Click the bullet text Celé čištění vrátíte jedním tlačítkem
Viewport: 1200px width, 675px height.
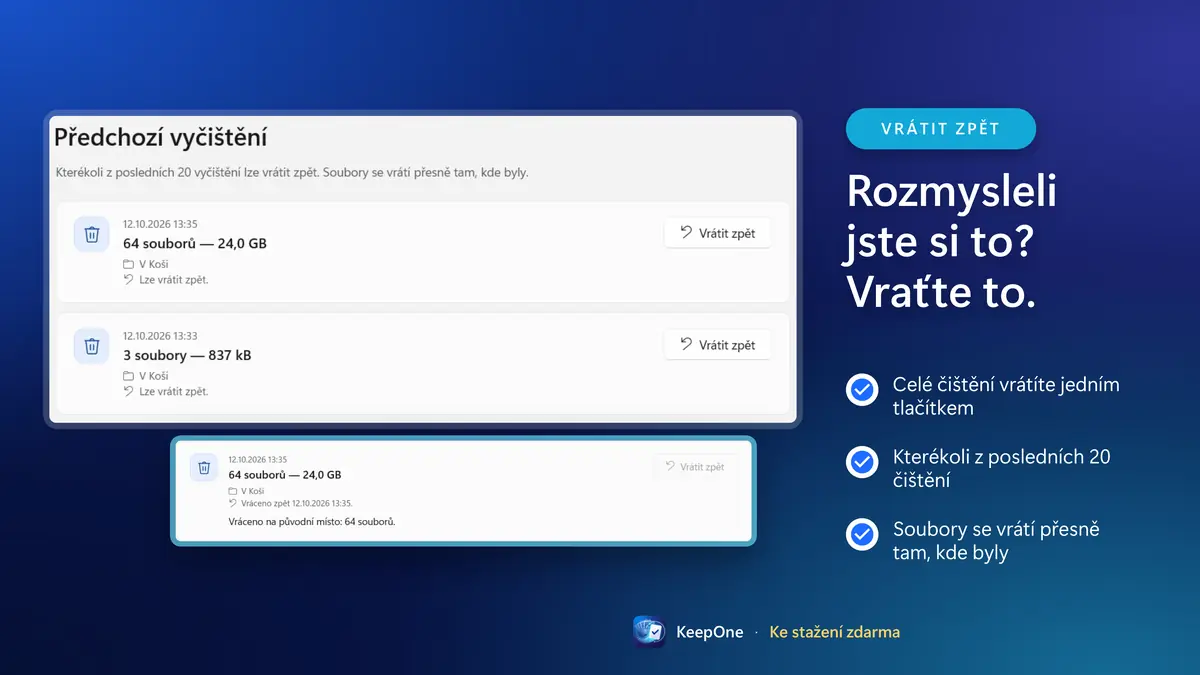click(x=1006, y=396)
